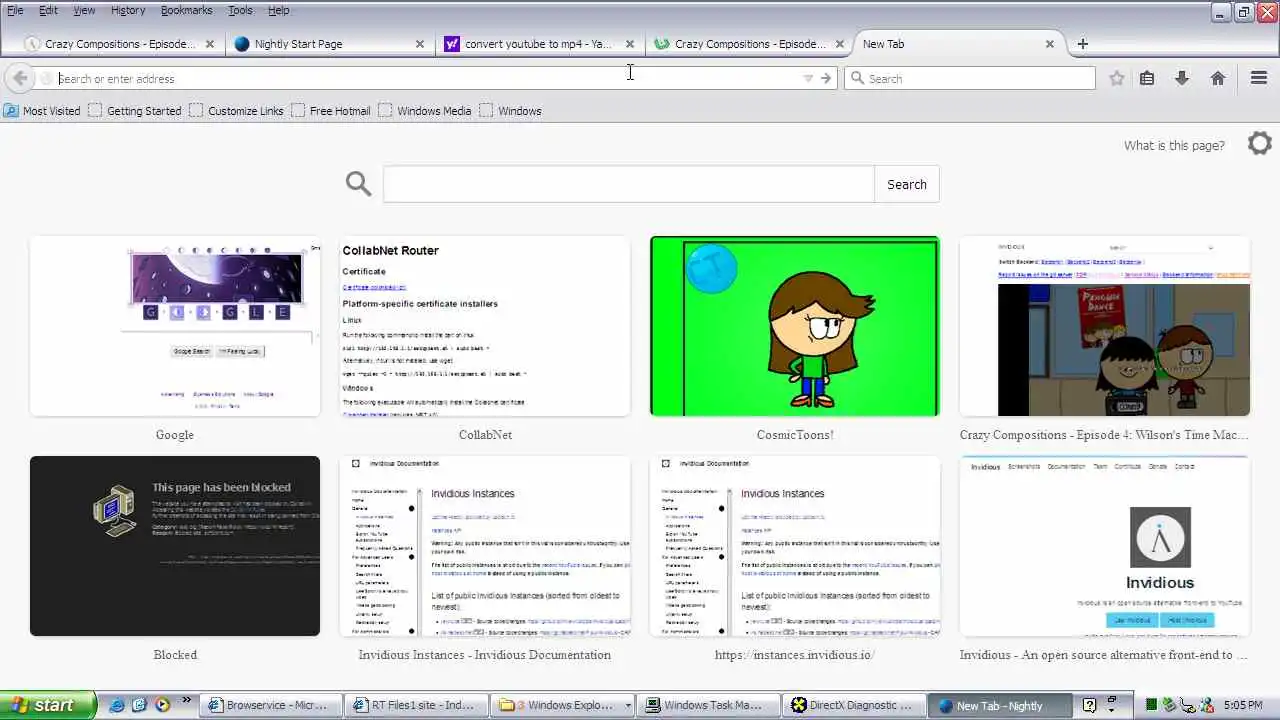The image size is (1280, 720).
Task: Go to Home page icon
Action: tap(1218, 78)
